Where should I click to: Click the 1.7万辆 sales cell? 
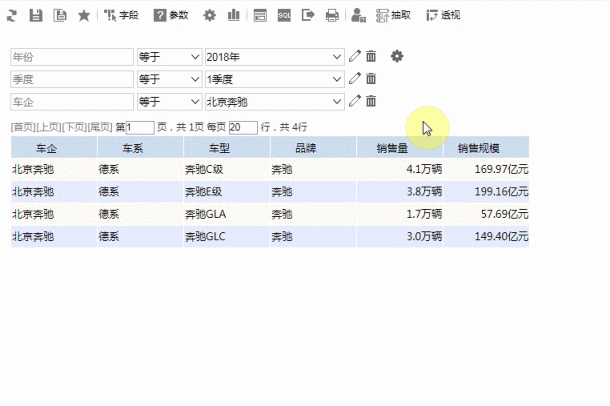point(400,214)
